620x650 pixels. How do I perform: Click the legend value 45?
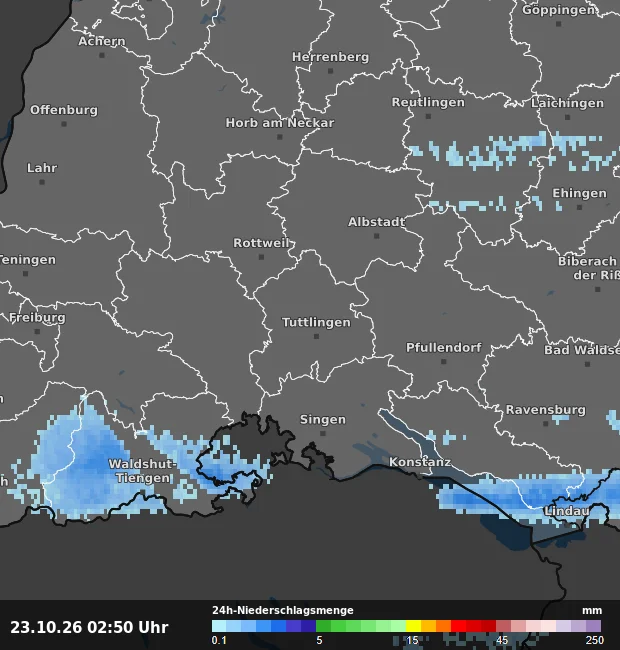[x=502, y=640]
